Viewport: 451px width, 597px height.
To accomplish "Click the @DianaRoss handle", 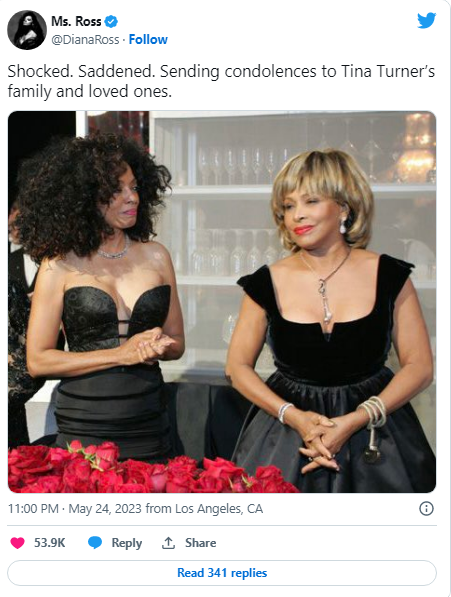I will pos(85,40).
